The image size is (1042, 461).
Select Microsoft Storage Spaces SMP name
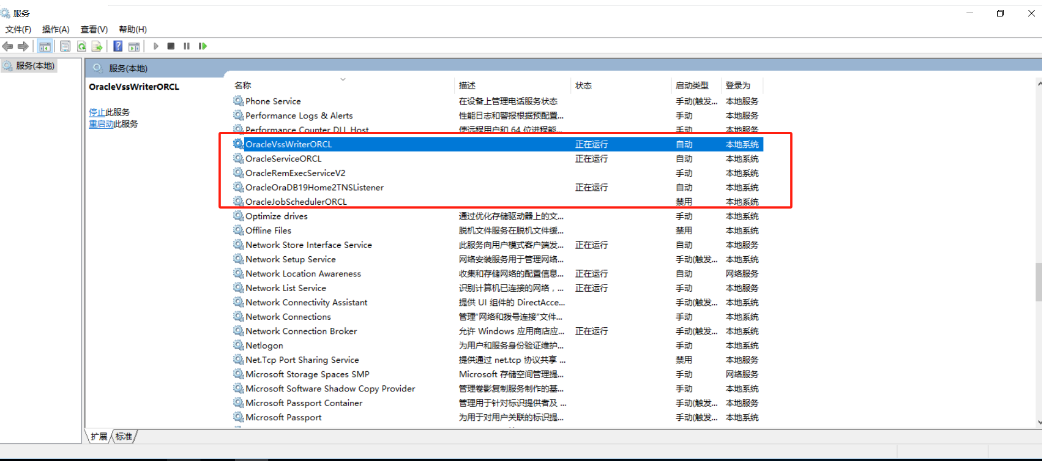[307, 374]
